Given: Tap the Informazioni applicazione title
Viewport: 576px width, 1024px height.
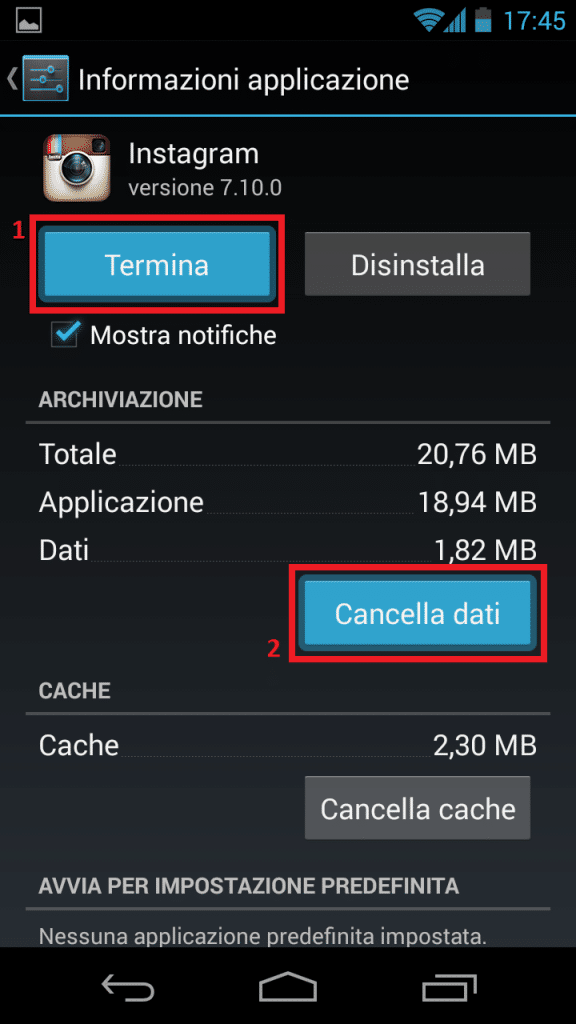Looking at the screenshot, I should pos(244,80).
